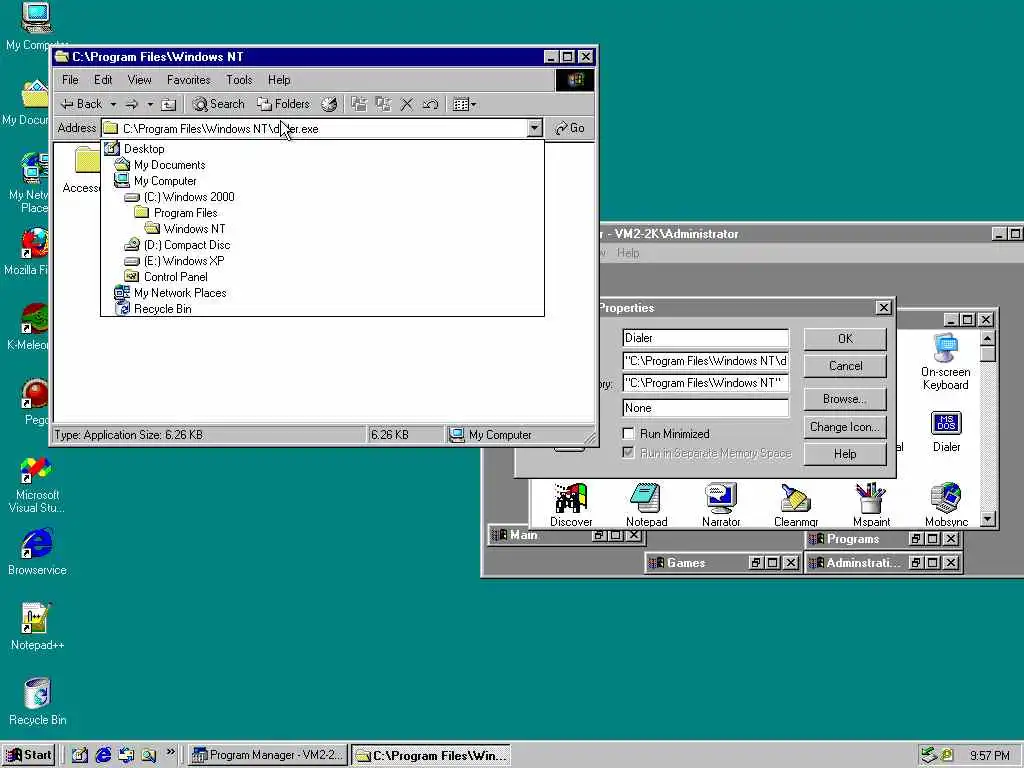Click the shortcut key field showing None
Screen dimensions: 1024x768
tap(705, 408)
